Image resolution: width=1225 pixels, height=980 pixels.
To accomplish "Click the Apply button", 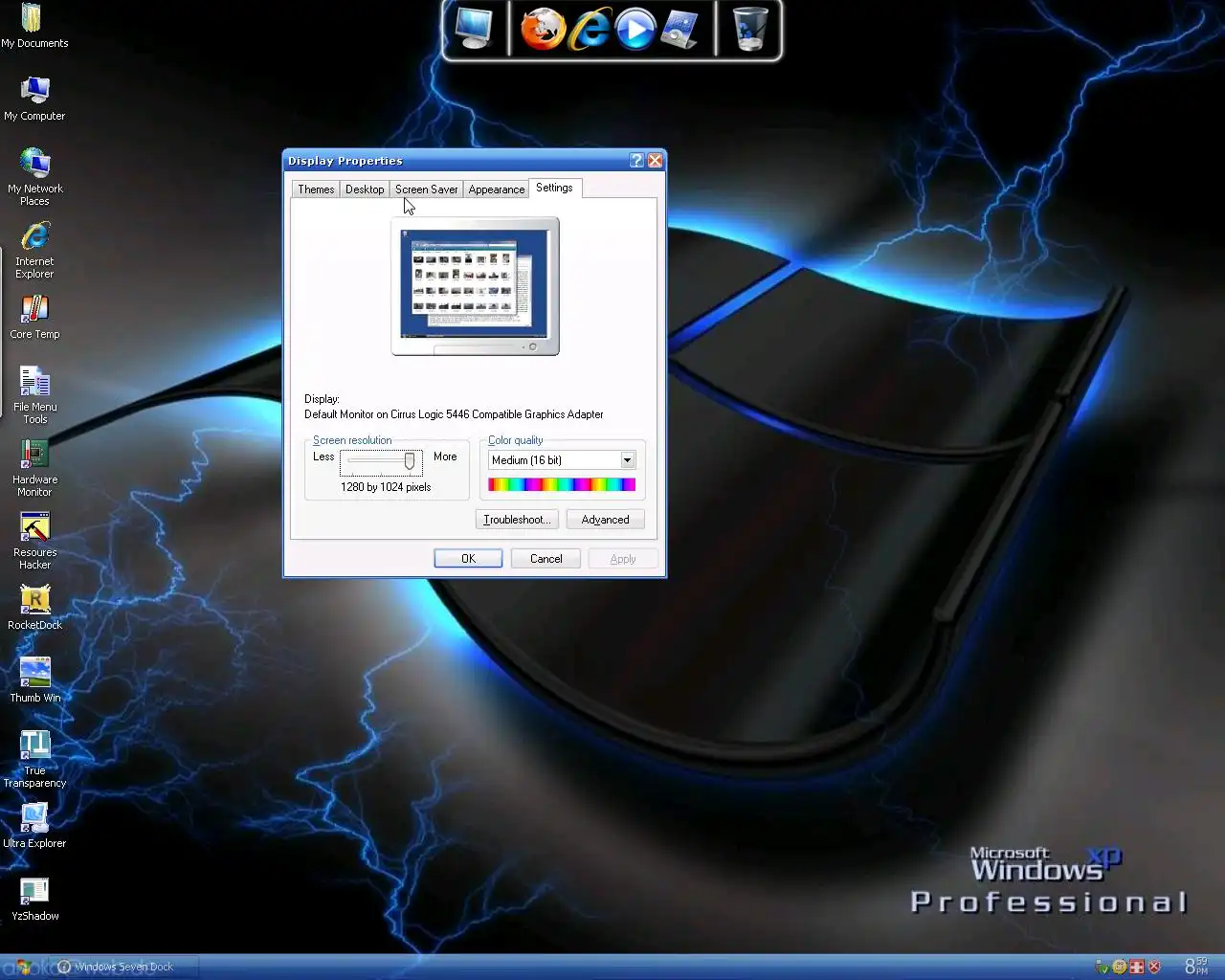I will (623, 559).
